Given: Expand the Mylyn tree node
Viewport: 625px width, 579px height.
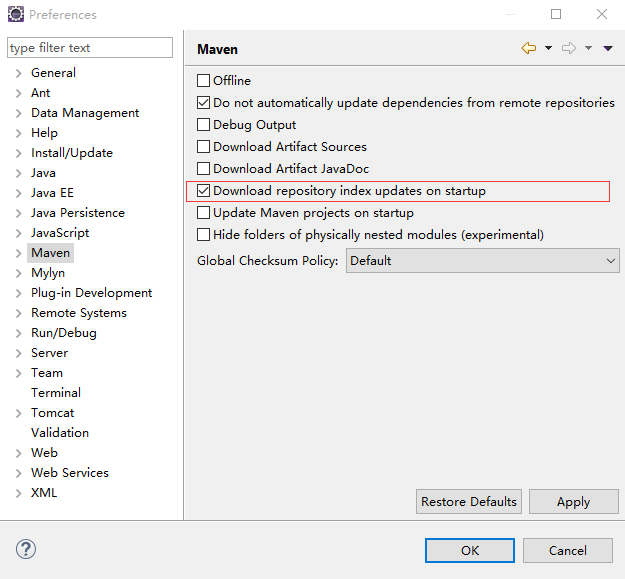Looking at the screenshot, I should click(18, 273).
